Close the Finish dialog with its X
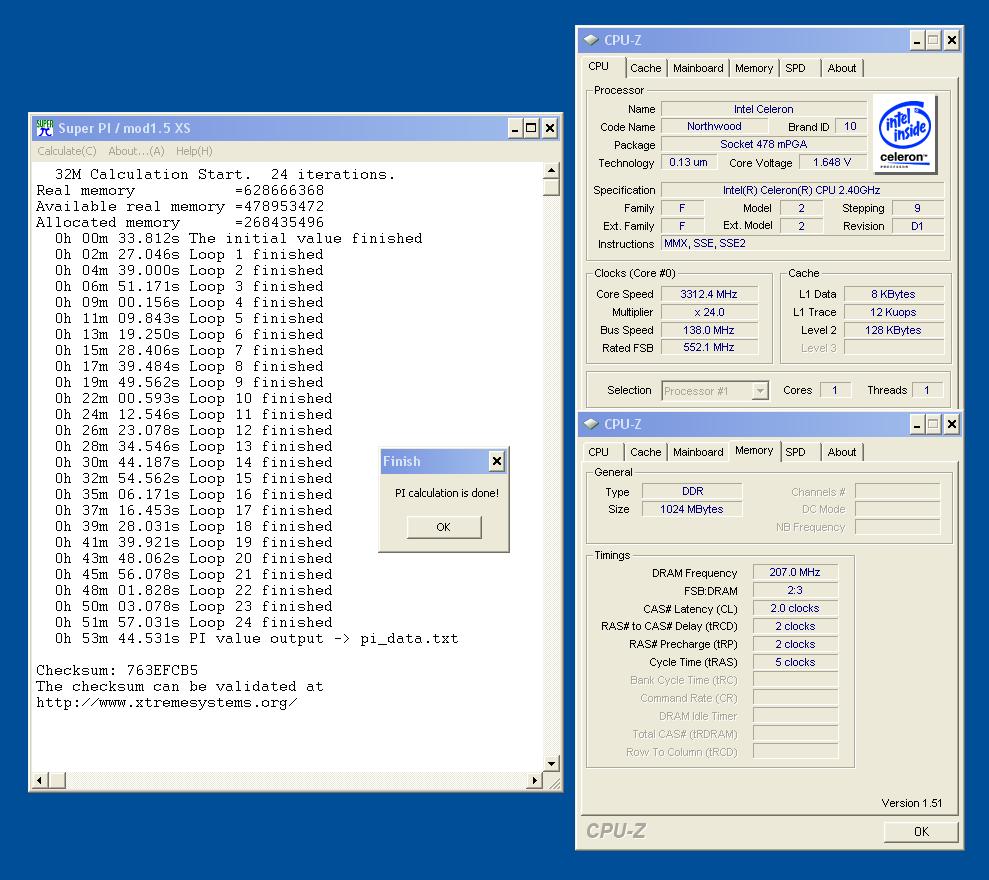989x880 pixels. click(x=497, y=461)
